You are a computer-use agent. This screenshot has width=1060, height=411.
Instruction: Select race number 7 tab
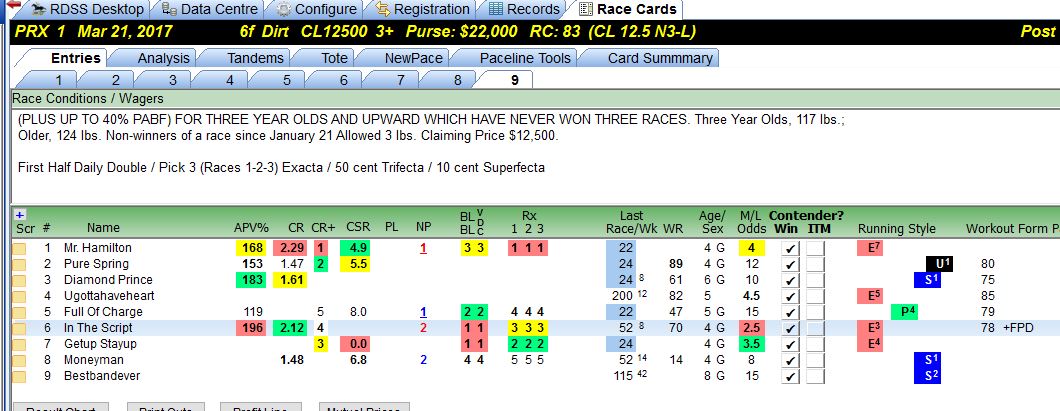point(401,80)
